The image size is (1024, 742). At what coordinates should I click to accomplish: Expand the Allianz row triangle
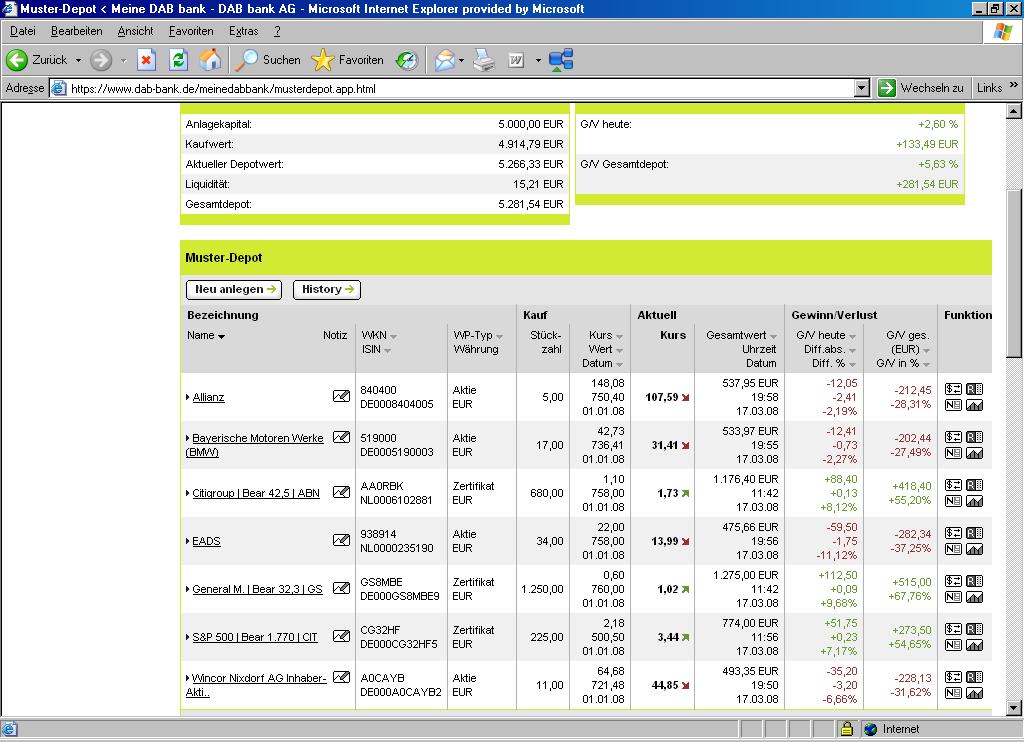pyautogui.click(x=188, y=398)
